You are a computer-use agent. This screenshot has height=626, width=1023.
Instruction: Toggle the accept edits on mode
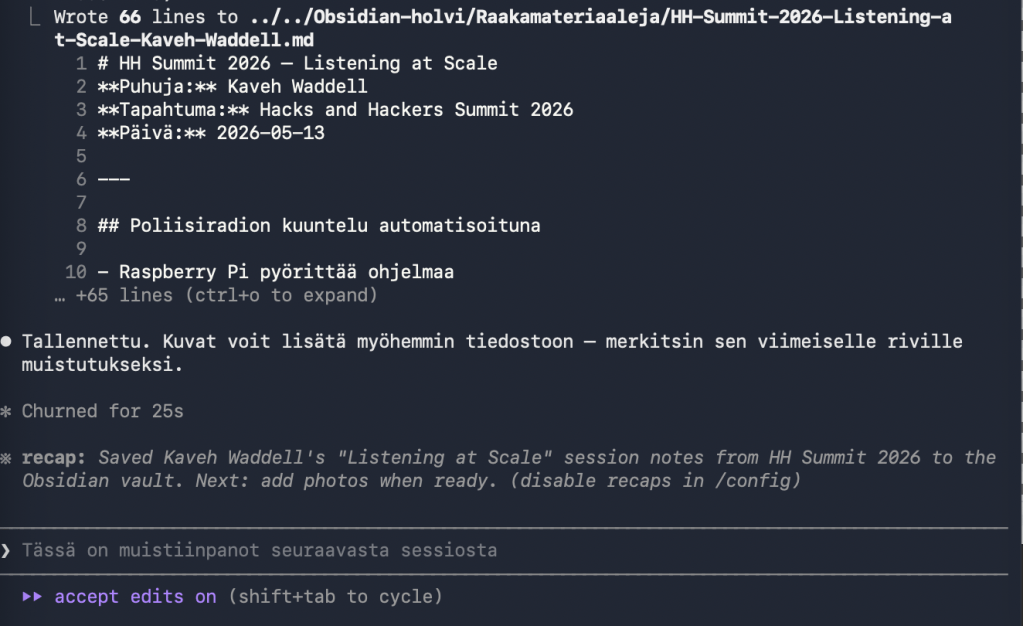tap(135, 597)
